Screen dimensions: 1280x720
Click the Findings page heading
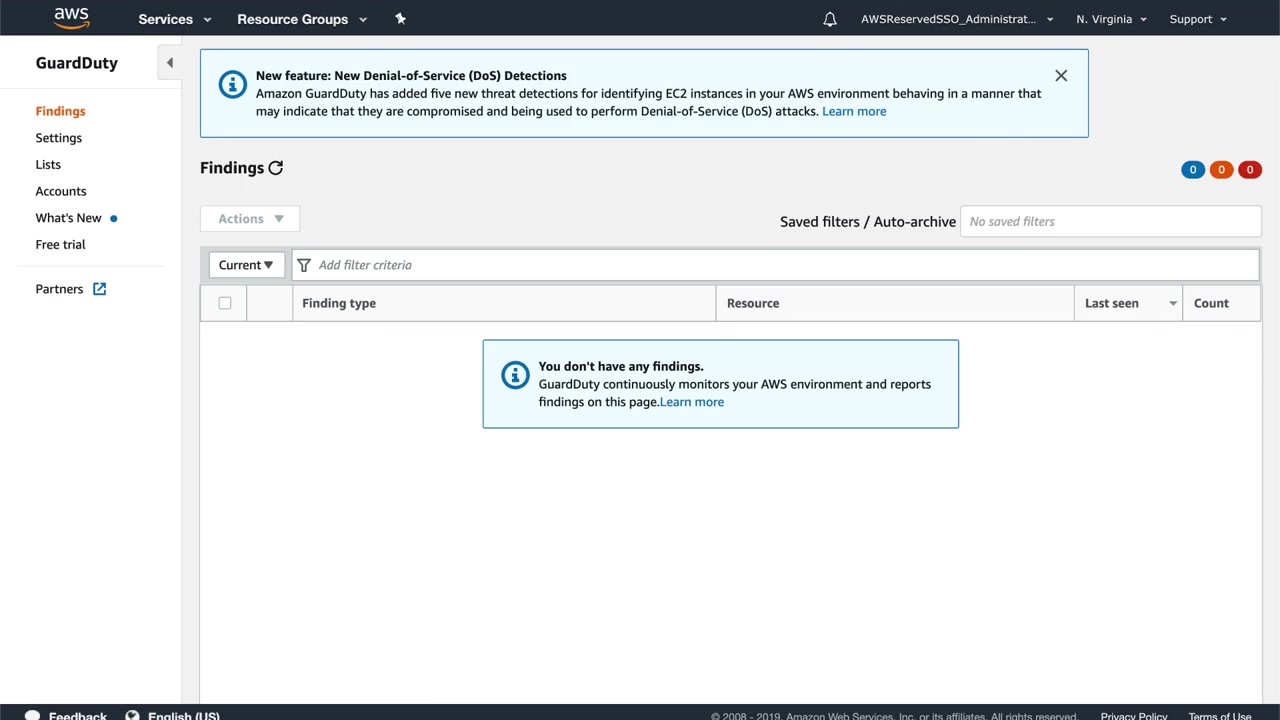click(232, 168)
